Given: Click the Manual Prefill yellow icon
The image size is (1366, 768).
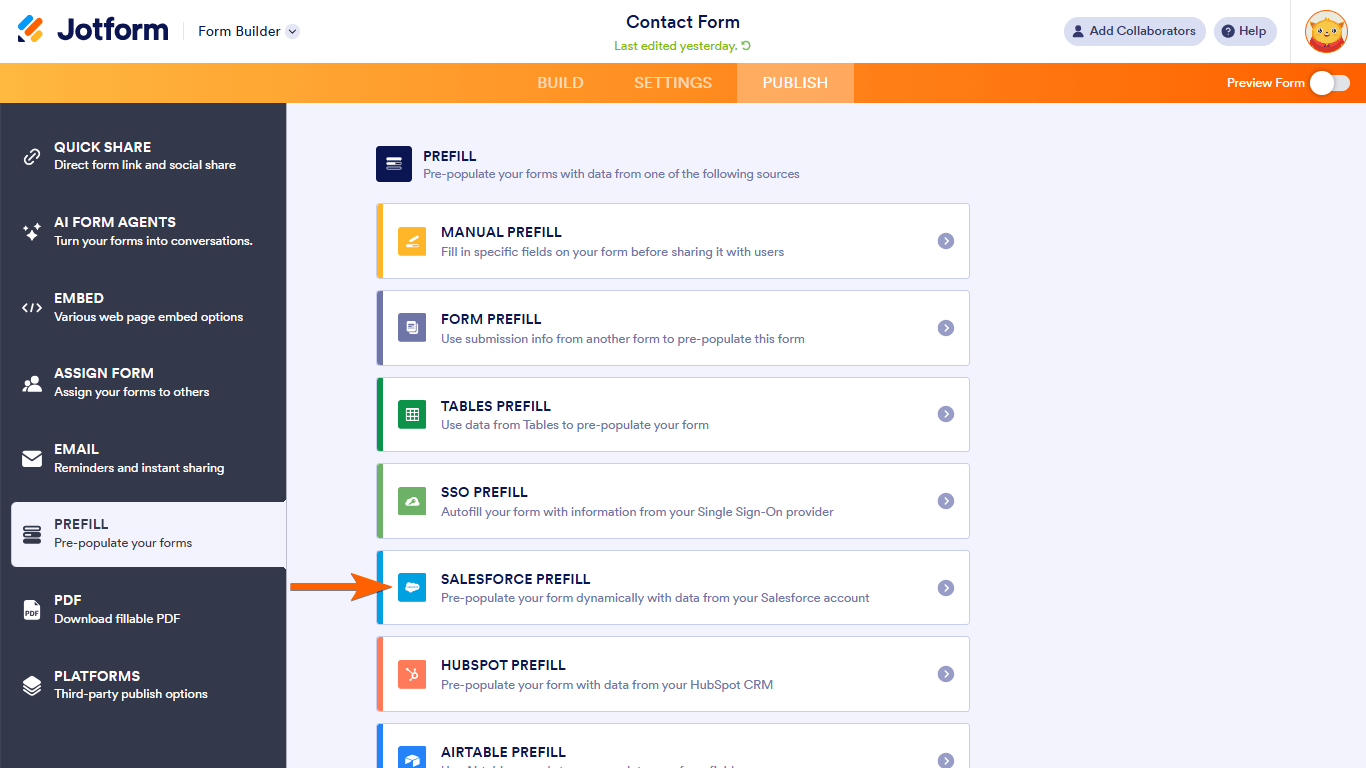Looking at the screenshot, I should pyautogui.click(x=412, y=241).
